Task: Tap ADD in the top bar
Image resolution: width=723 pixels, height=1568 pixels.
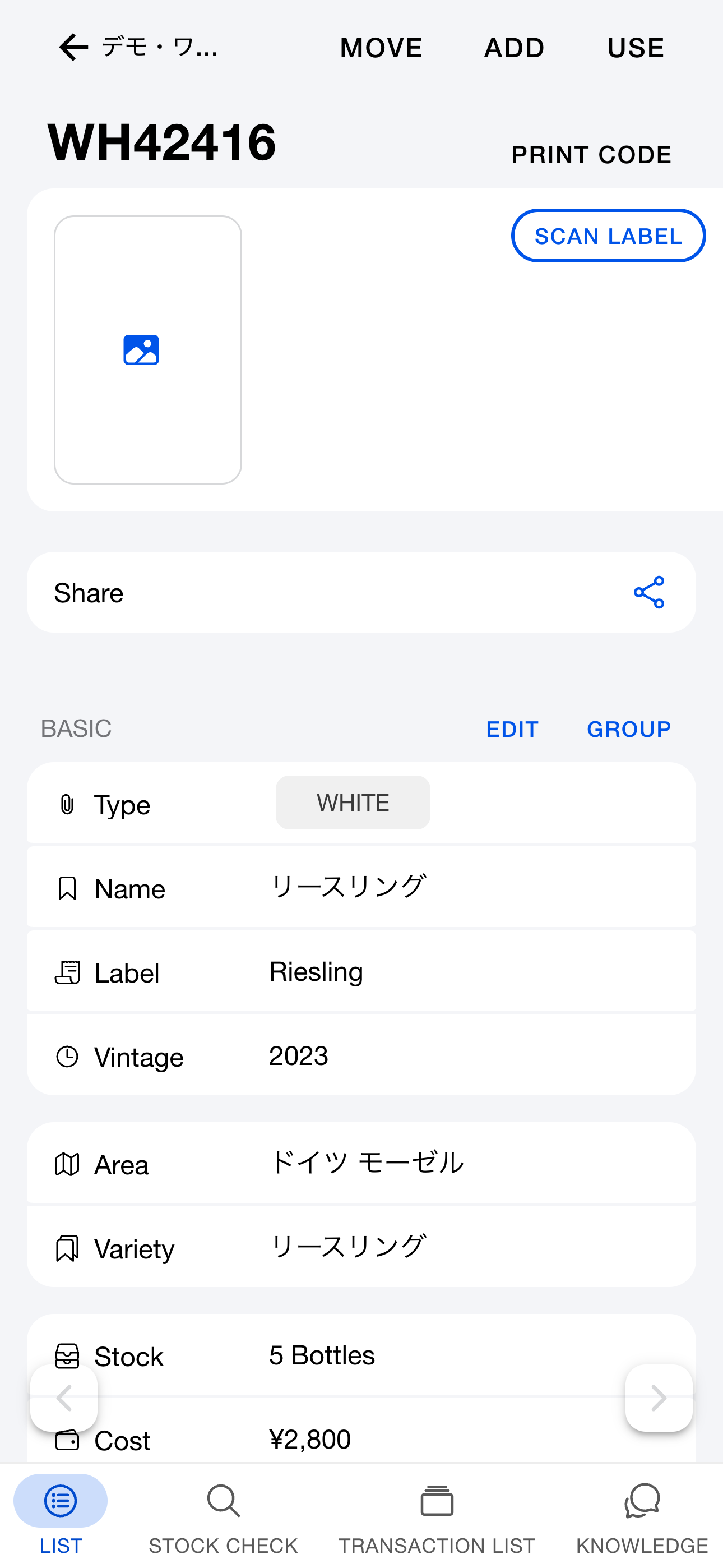Action: 515,48
